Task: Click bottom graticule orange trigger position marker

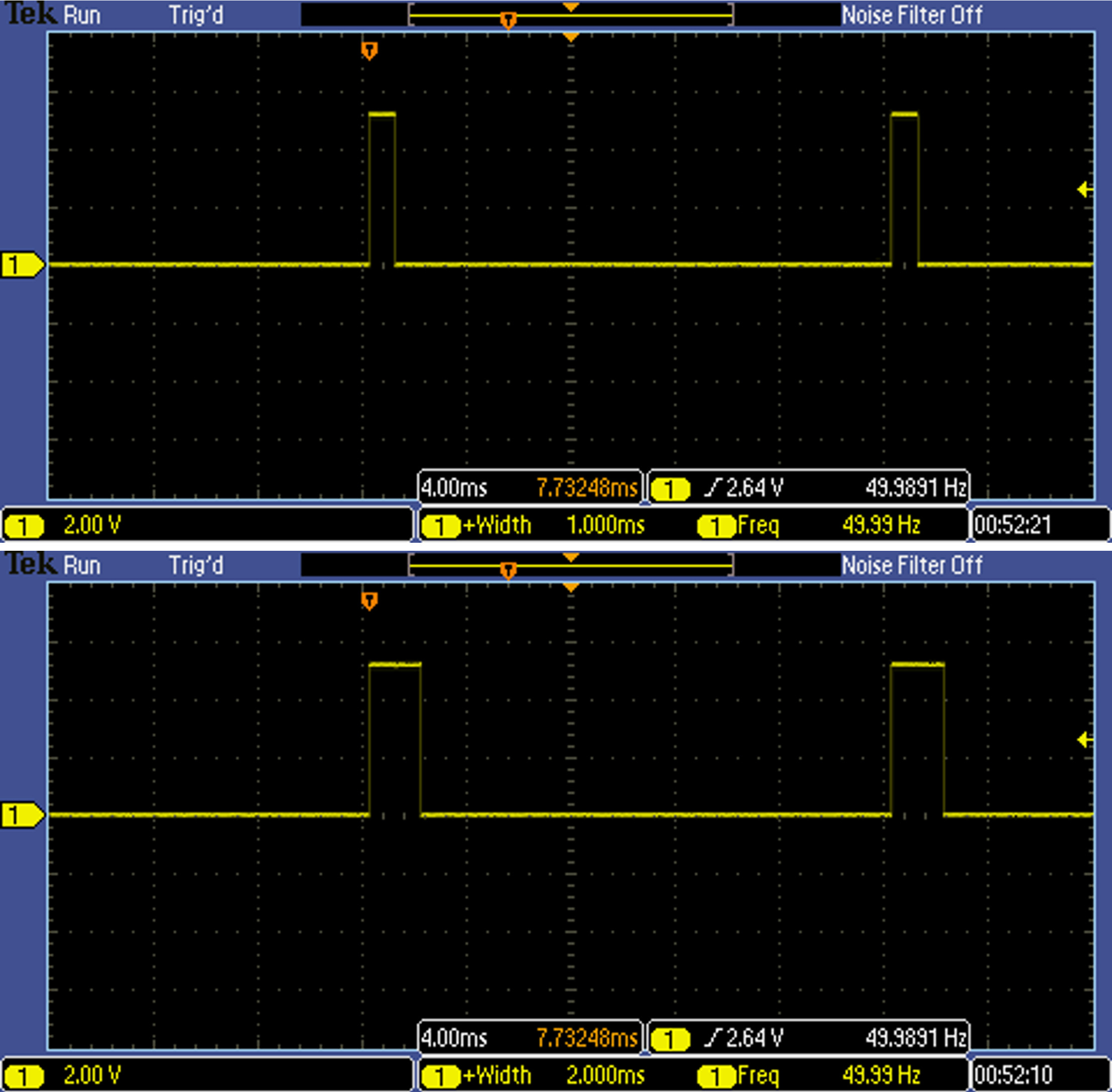Action: coord(369,601)
